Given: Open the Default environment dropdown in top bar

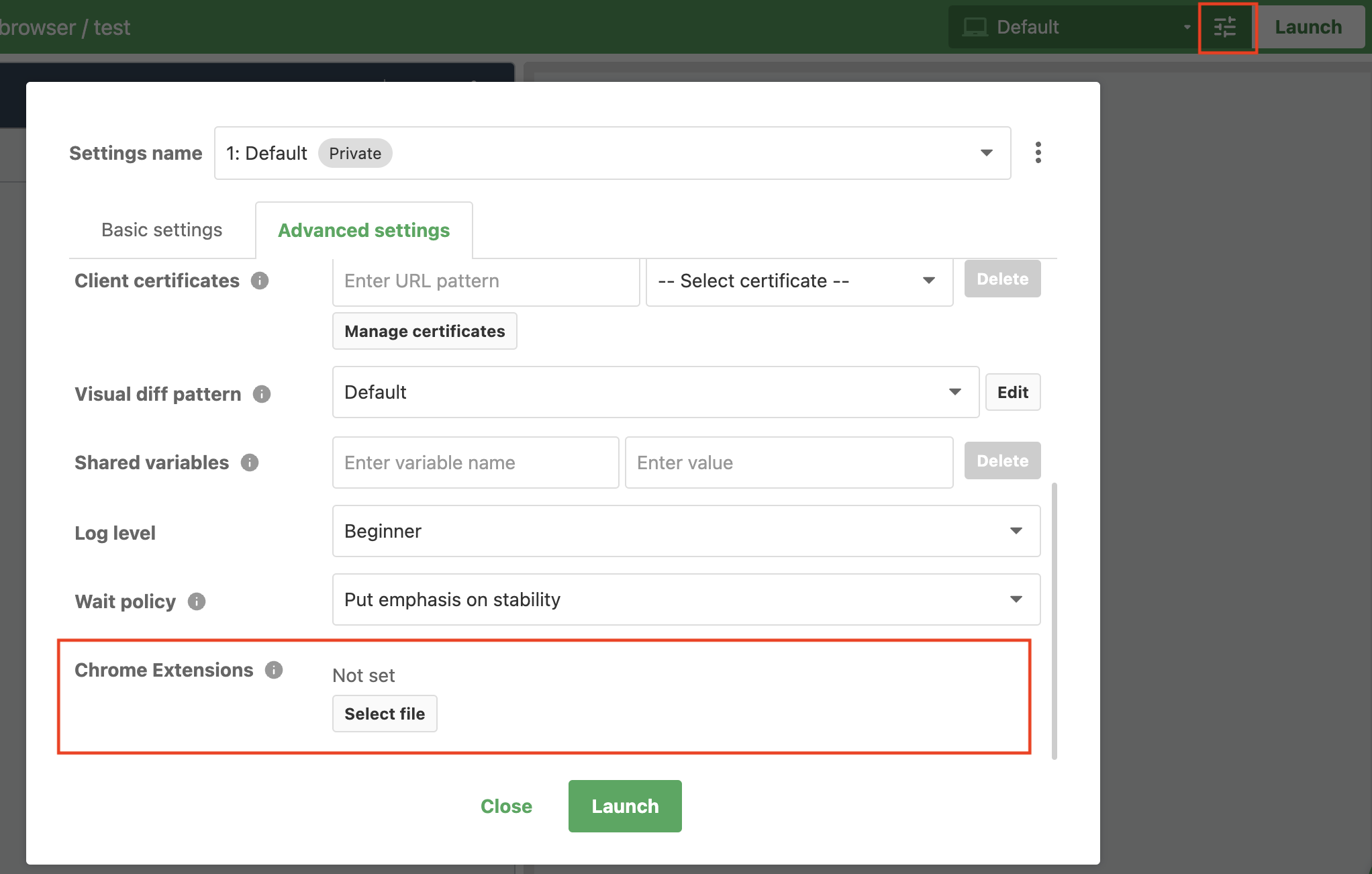Looking at the screenshot, I should tap(1075, 28).
